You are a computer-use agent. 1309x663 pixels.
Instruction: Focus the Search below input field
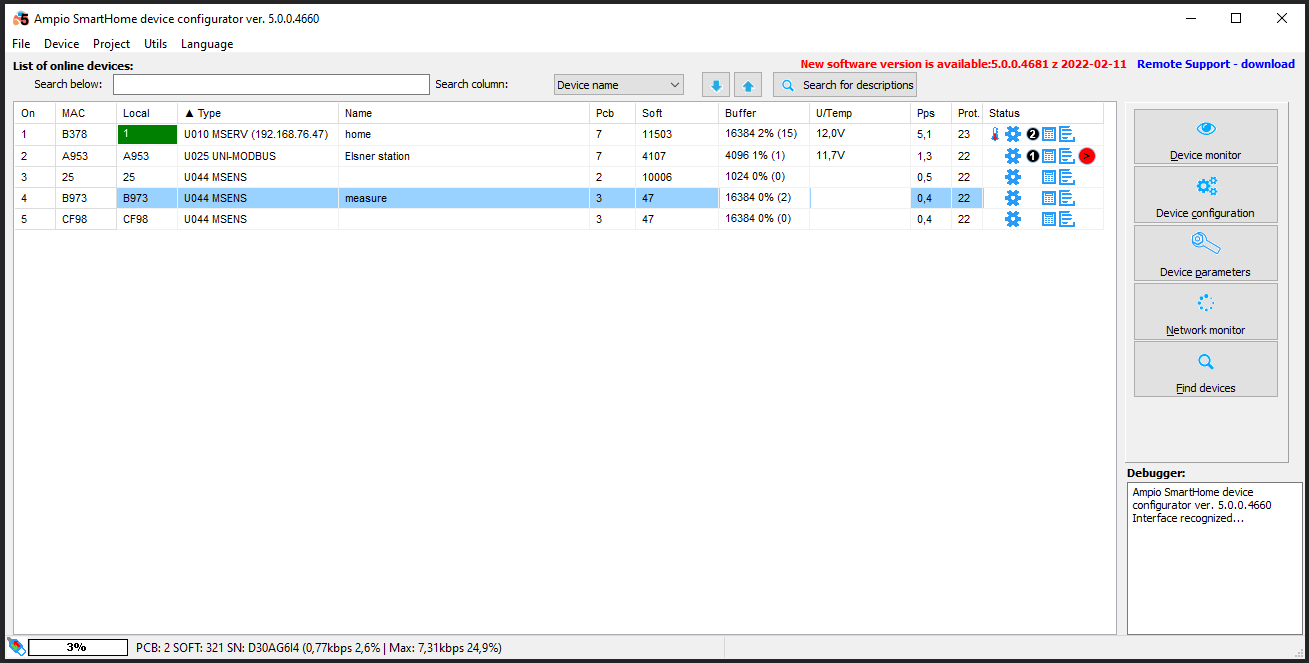271,85
